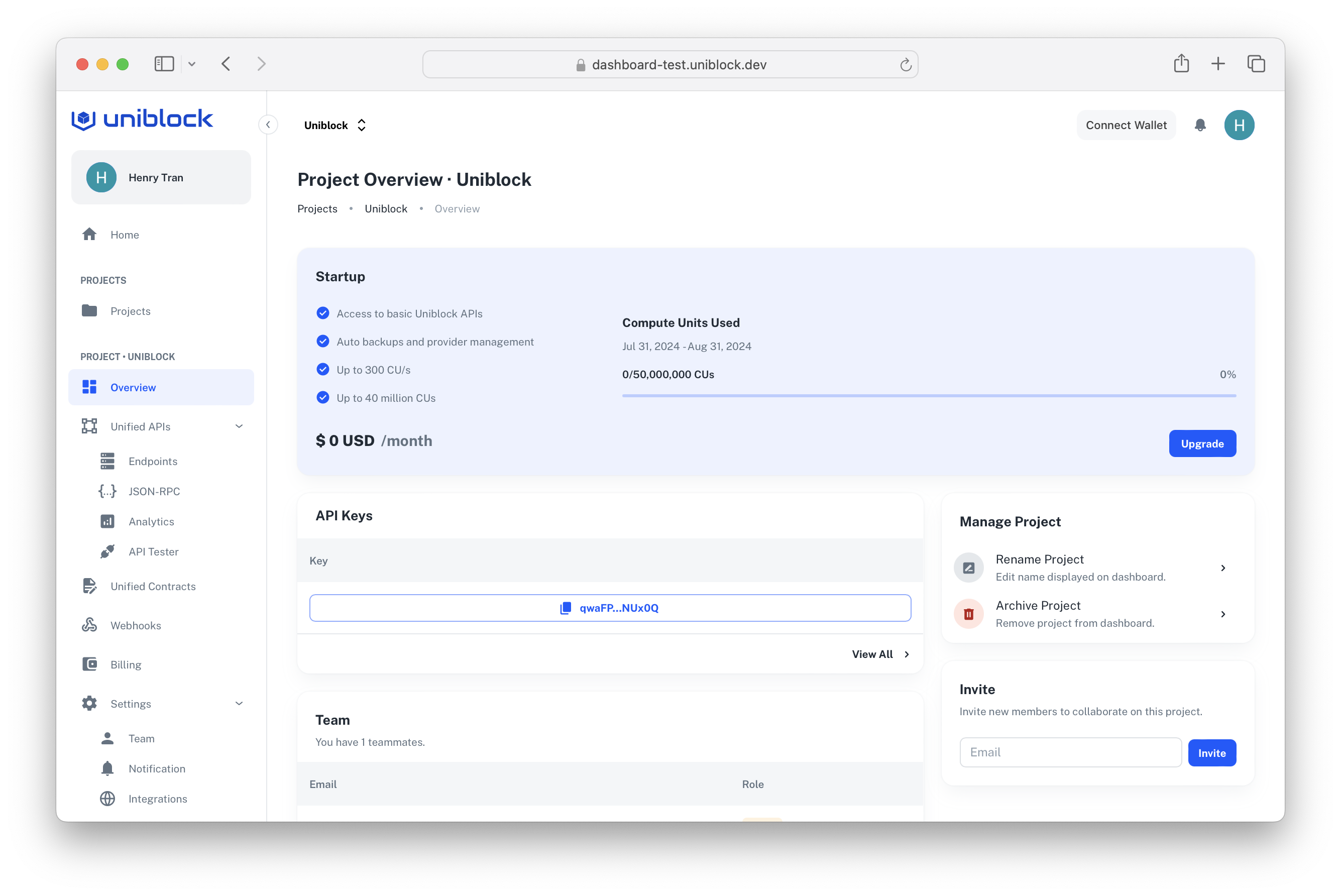
Task: Click the bell notification icon
Action: [1200, 125]
